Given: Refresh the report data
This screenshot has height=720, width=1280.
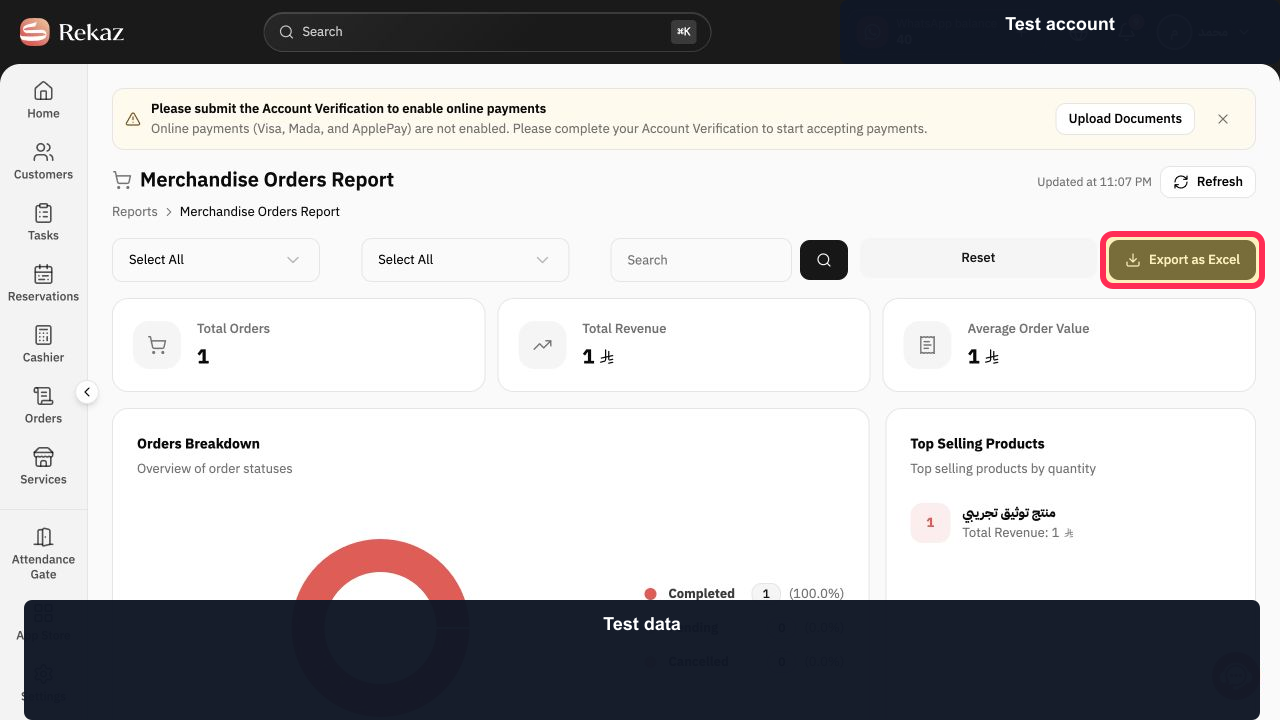Looking at the screenshot, I should click(1208, 181).
